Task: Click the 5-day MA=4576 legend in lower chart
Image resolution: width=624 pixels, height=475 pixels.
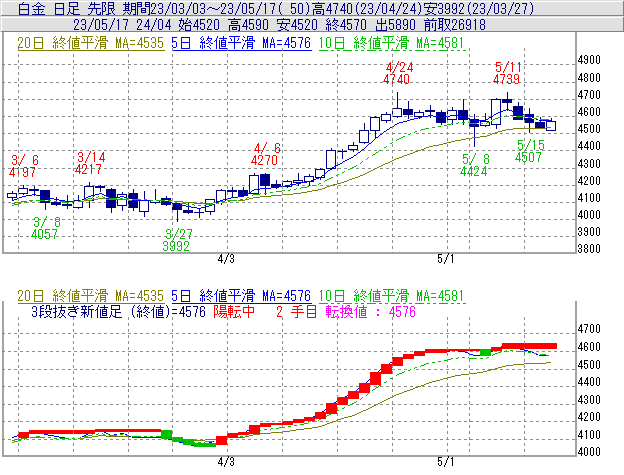Action: click(241, 296)
